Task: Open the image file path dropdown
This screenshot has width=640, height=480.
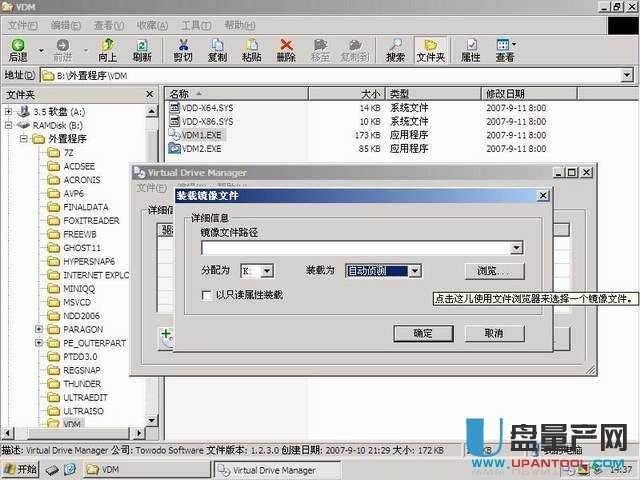Action: click(x=516, y=247)
